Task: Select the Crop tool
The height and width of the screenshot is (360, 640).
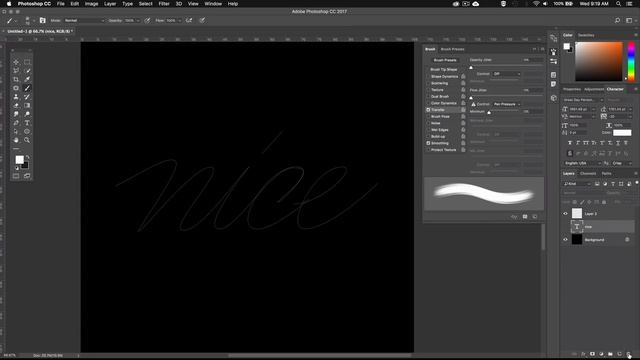Action: [x=16, y=79]
